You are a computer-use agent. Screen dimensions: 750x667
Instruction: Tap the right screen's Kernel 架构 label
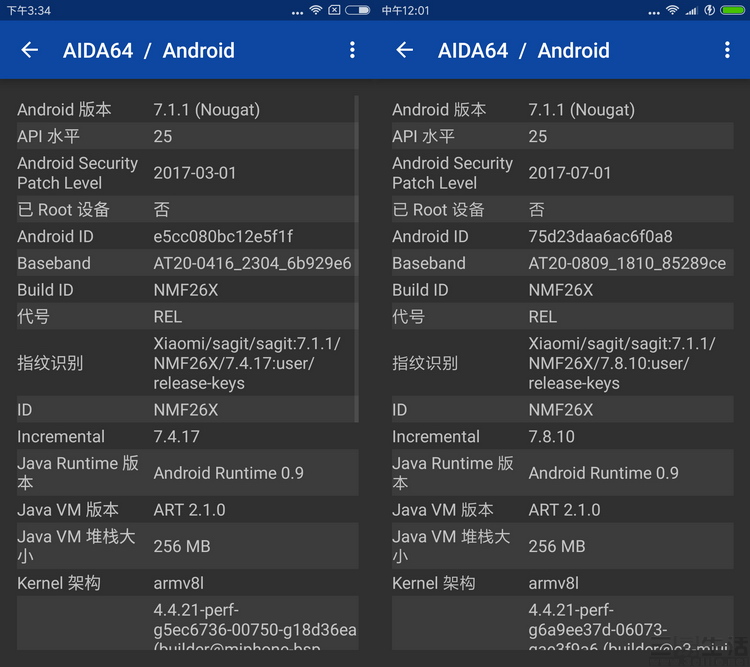(x=433, y=583)
